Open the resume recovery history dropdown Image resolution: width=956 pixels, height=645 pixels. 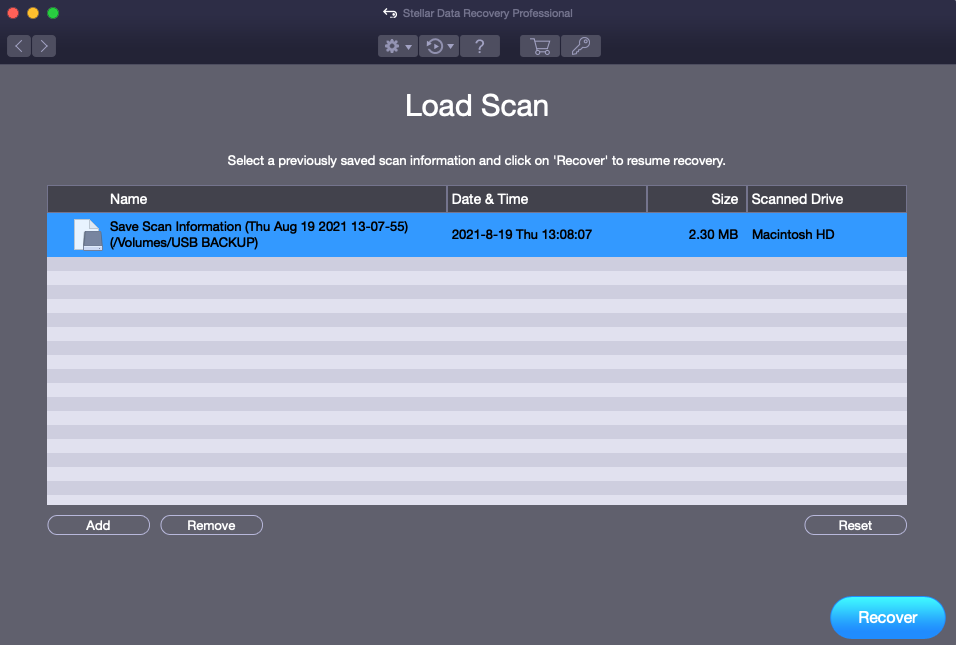pos(438,46)
